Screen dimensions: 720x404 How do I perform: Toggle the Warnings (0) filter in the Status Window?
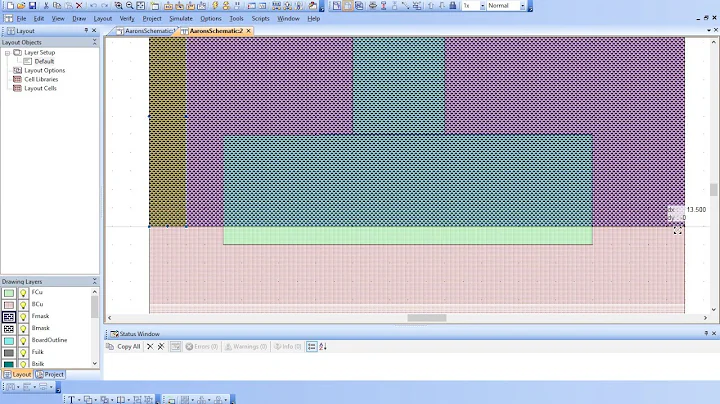tap(246, 347)
